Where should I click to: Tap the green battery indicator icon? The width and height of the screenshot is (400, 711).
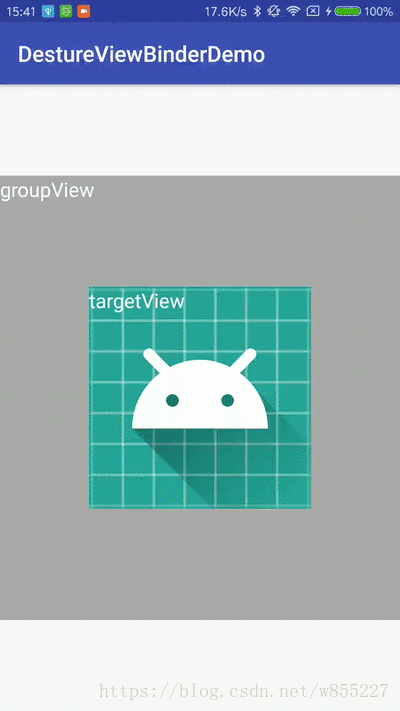point(348,11)
